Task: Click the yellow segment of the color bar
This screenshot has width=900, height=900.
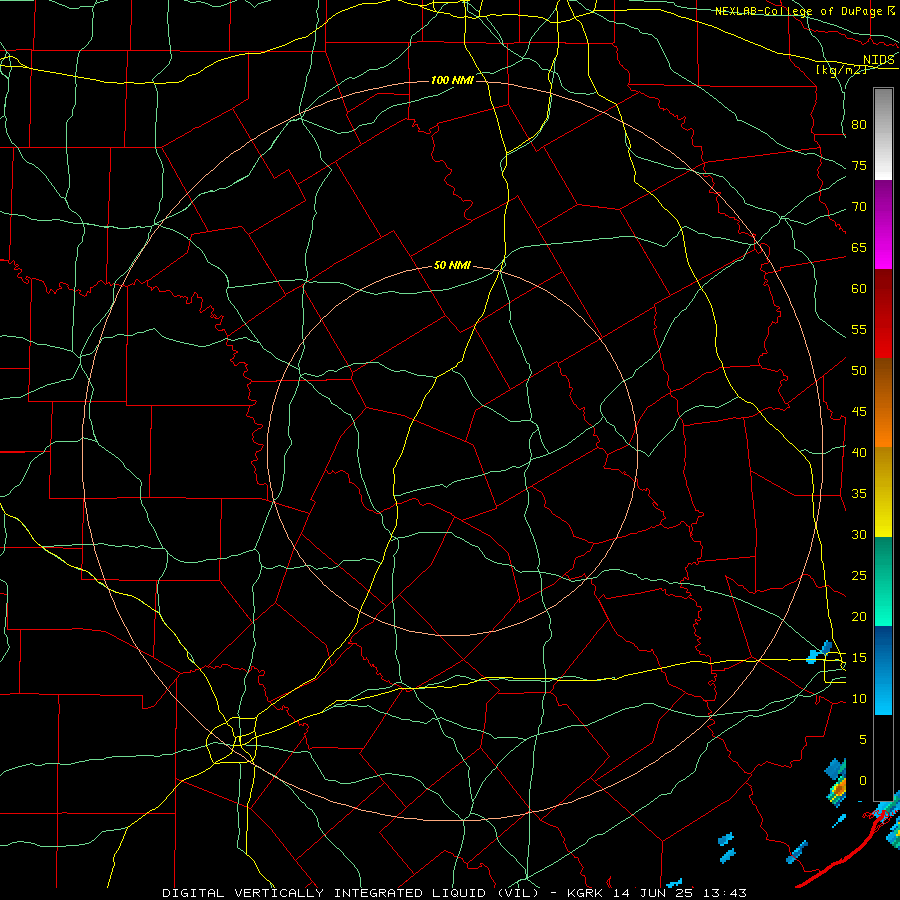Action: tap(883, 492)
